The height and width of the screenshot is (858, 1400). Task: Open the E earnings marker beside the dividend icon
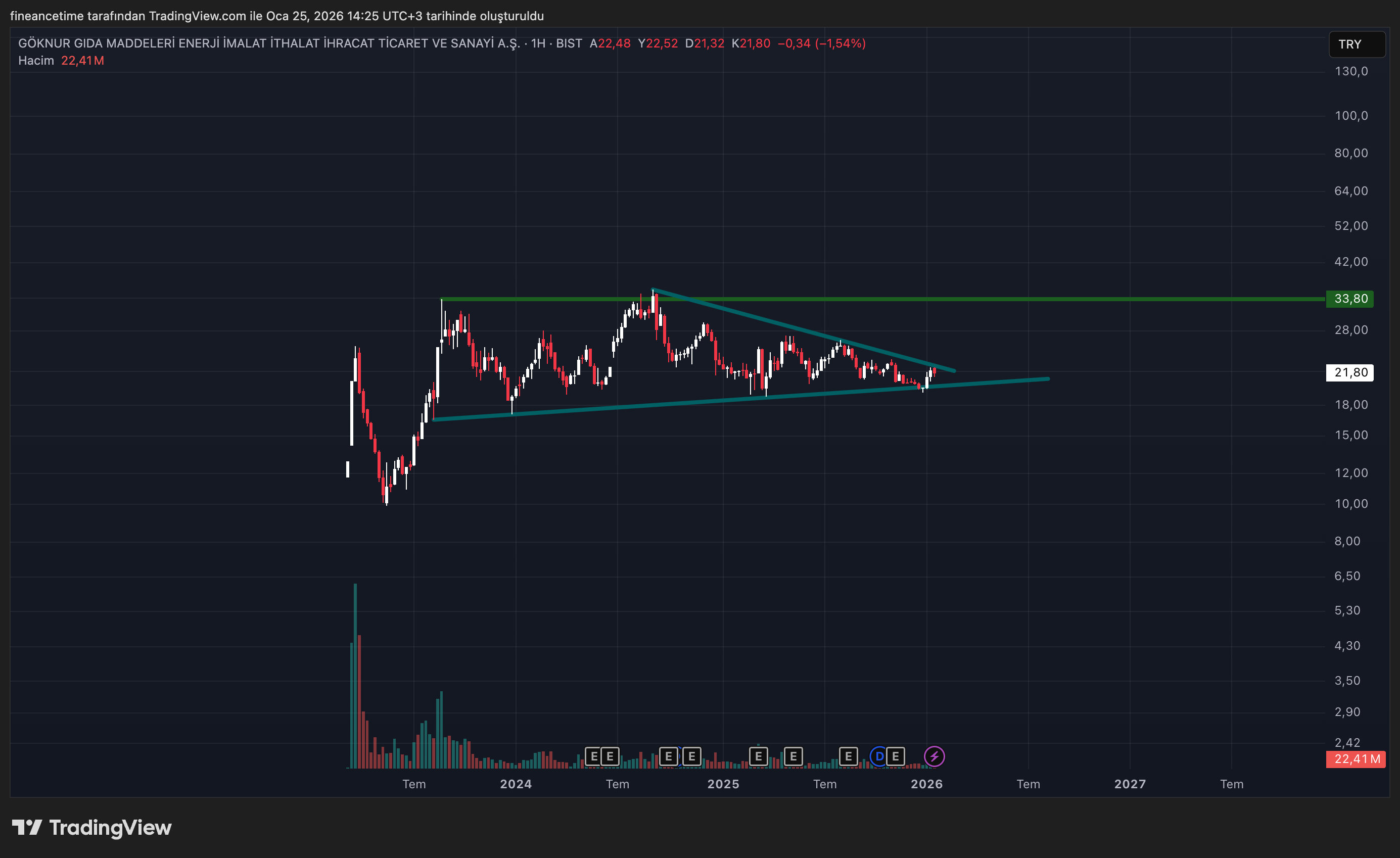(896, 756)
